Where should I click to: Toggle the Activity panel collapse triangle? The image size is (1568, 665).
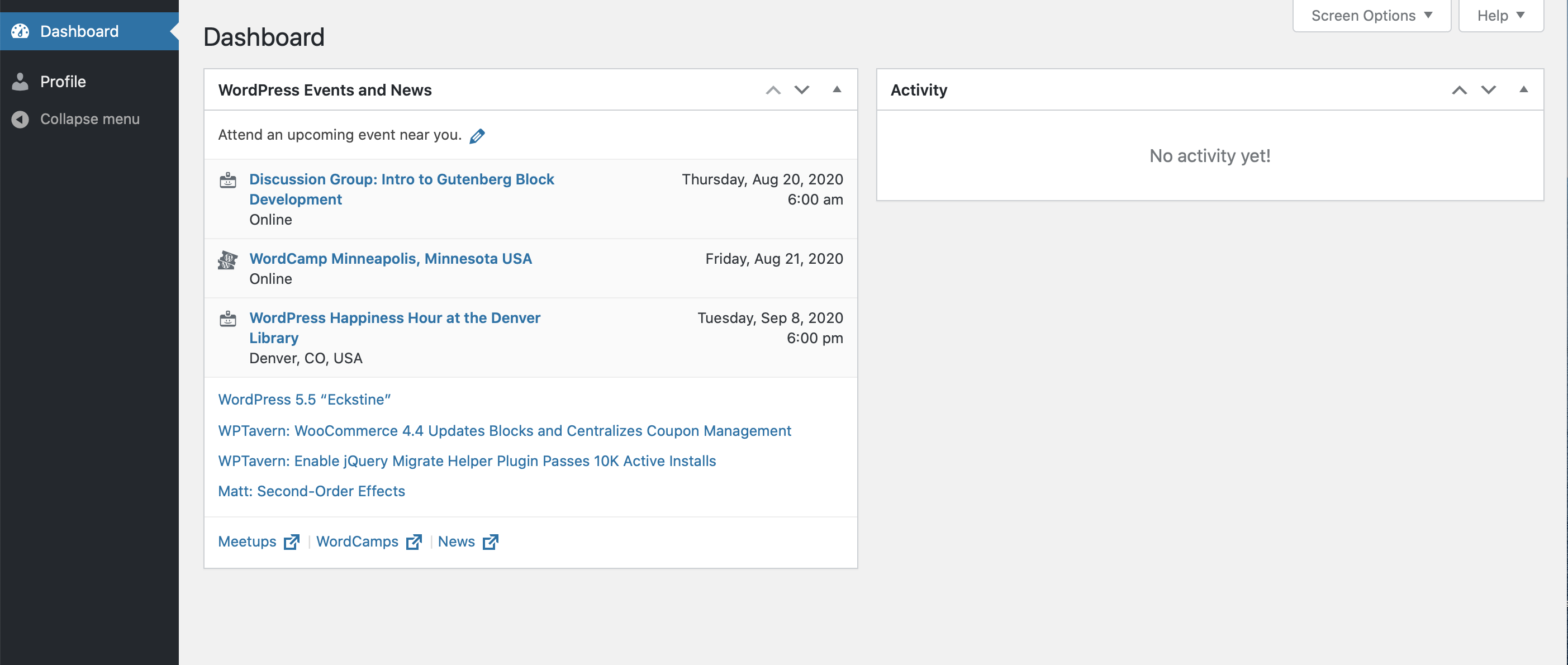click(x=1523, y=89)
